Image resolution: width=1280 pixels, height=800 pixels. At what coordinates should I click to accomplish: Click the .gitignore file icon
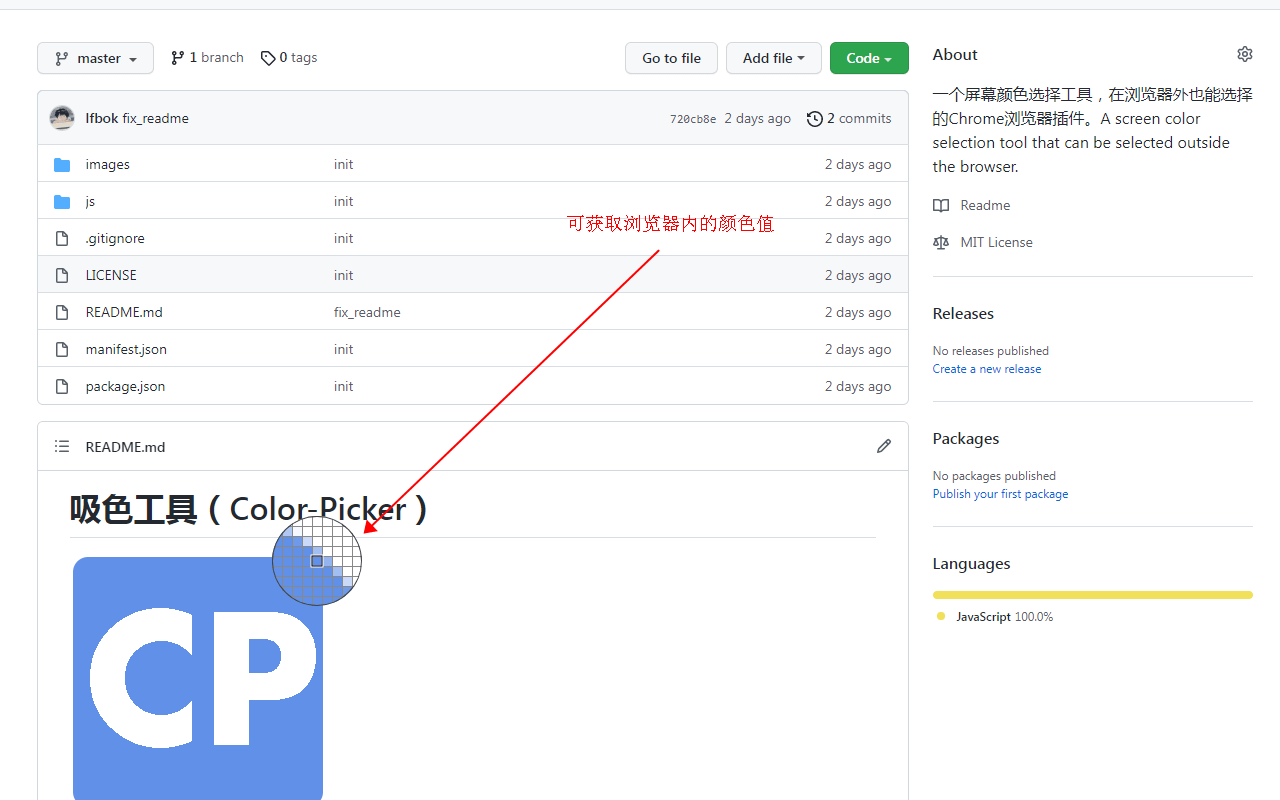click(62, 238)
